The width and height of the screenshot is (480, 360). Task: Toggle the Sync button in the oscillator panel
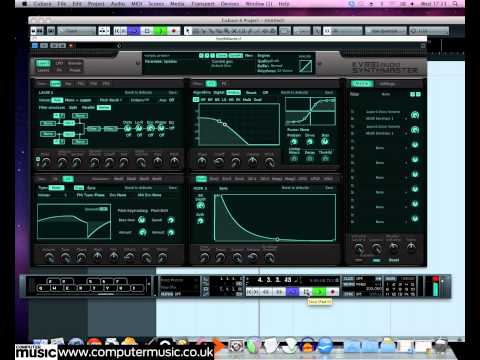pos(91,188)
